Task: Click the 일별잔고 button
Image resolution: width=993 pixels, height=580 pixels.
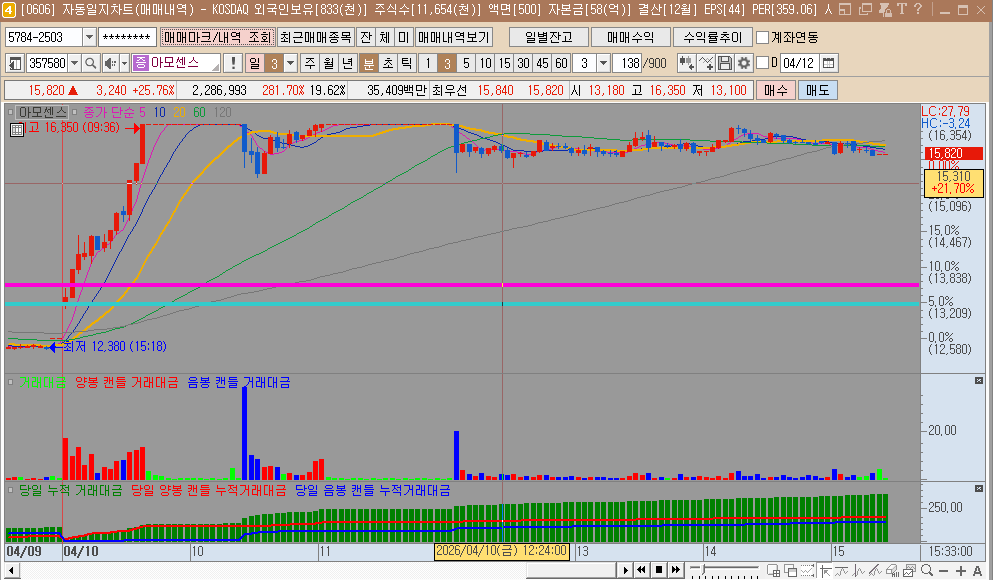Action: click(x=548, y=37)
